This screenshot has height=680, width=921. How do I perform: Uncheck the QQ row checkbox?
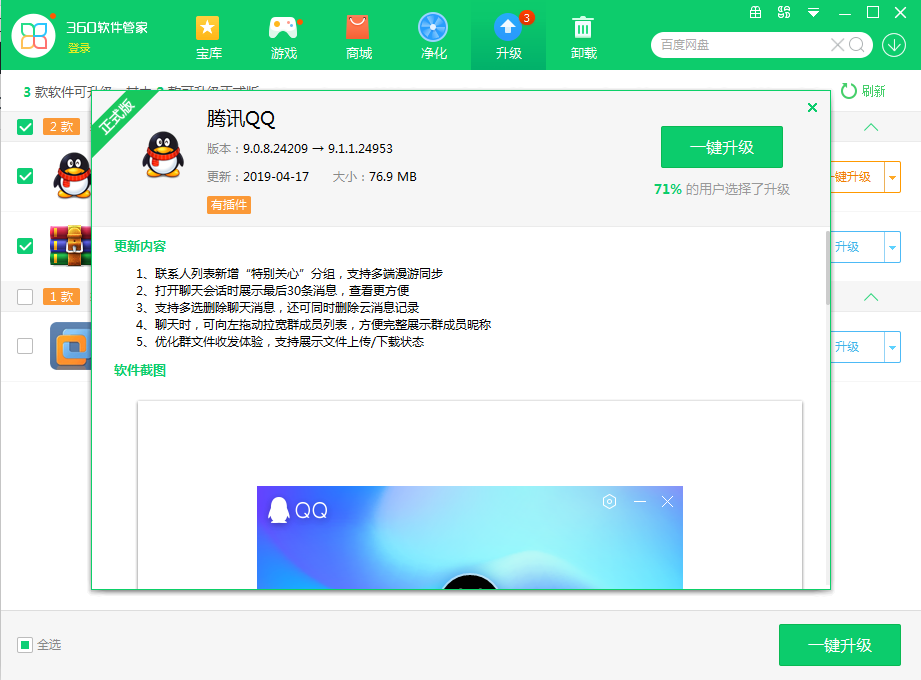pos(25,176)
